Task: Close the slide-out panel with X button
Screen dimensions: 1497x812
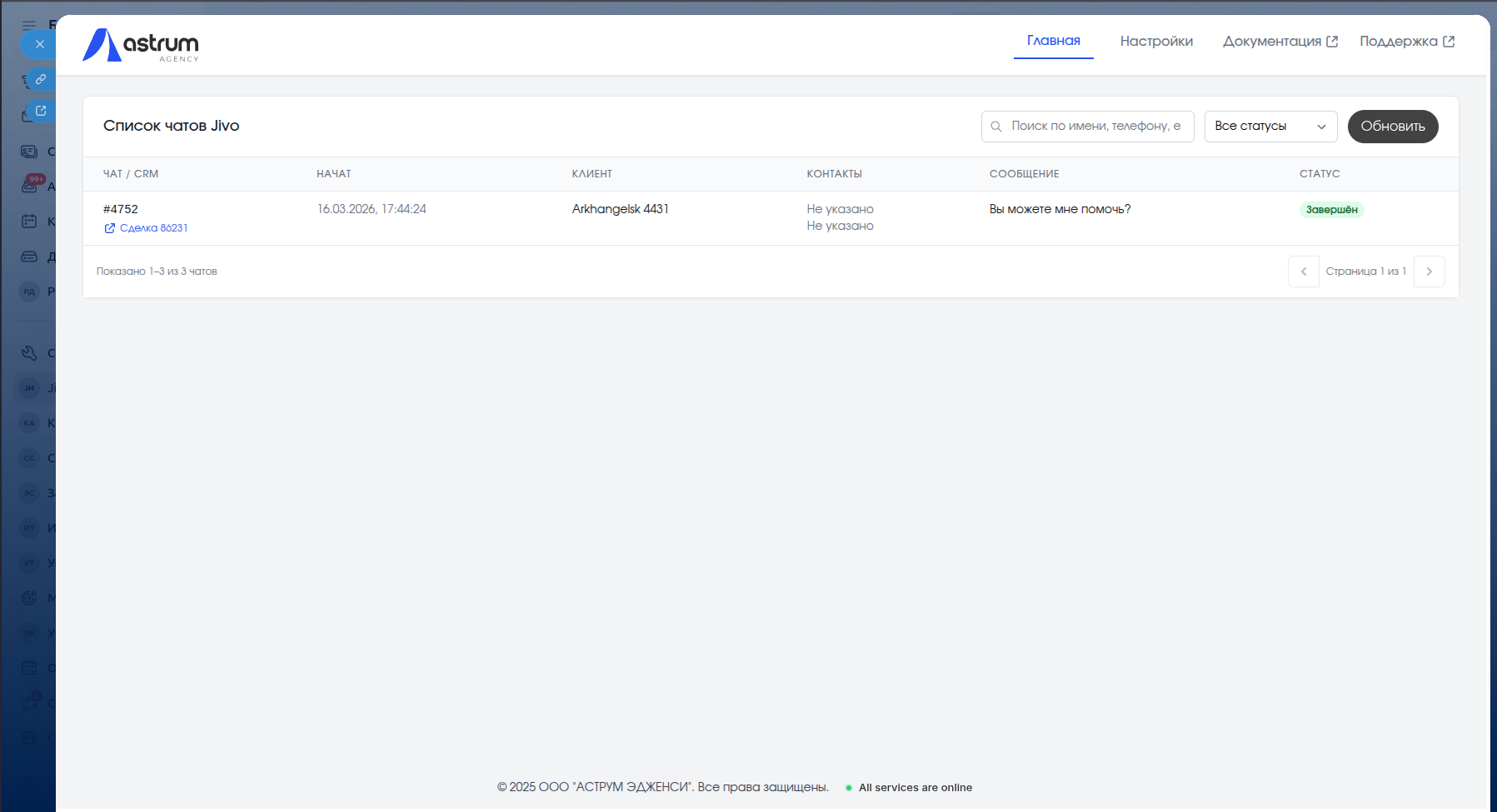Action: click(39, 44)
